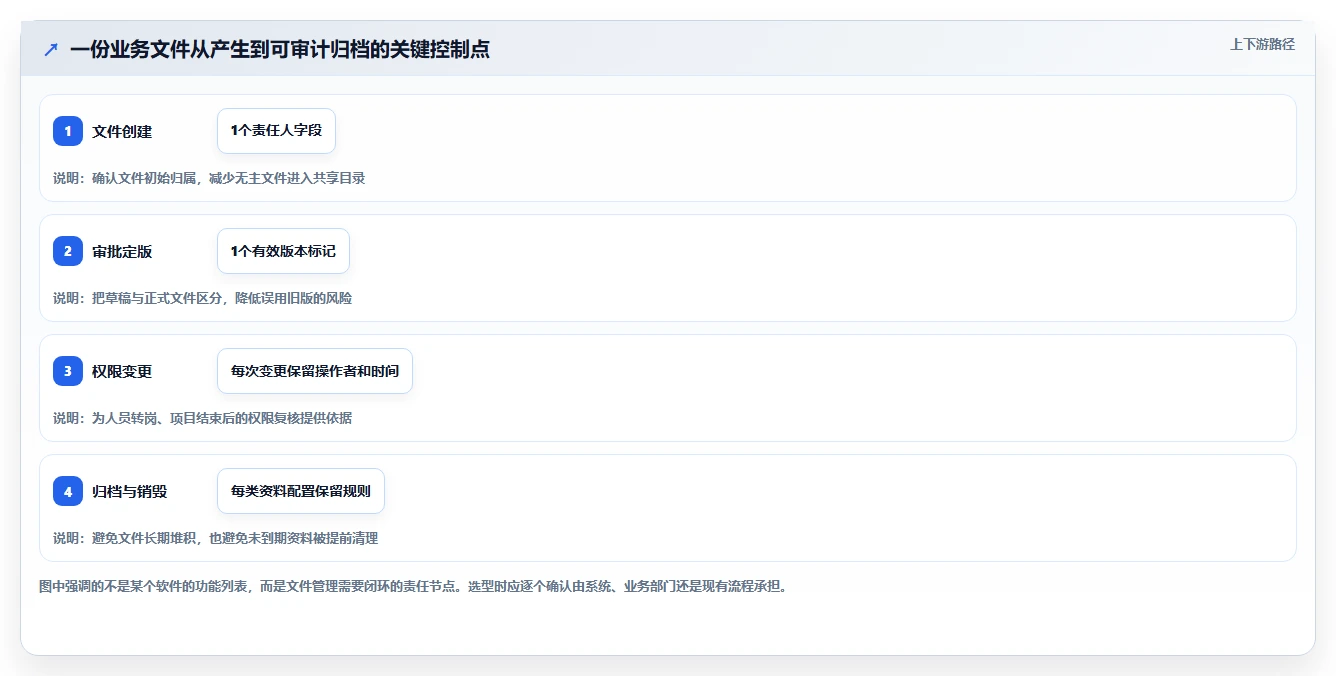Click the 审批定版 step title

122,251
